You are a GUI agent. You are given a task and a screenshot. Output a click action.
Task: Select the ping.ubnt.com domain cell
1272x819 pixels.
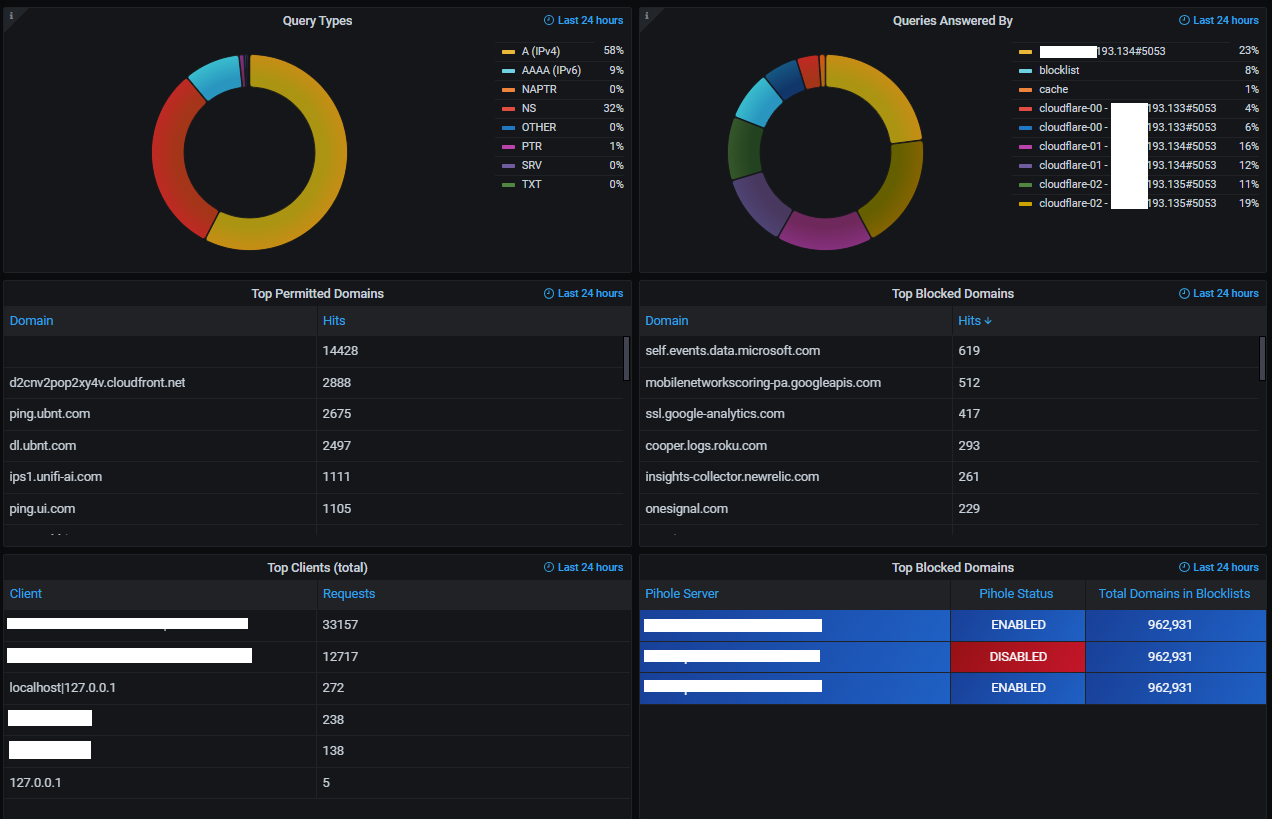[x=160, y=414]
